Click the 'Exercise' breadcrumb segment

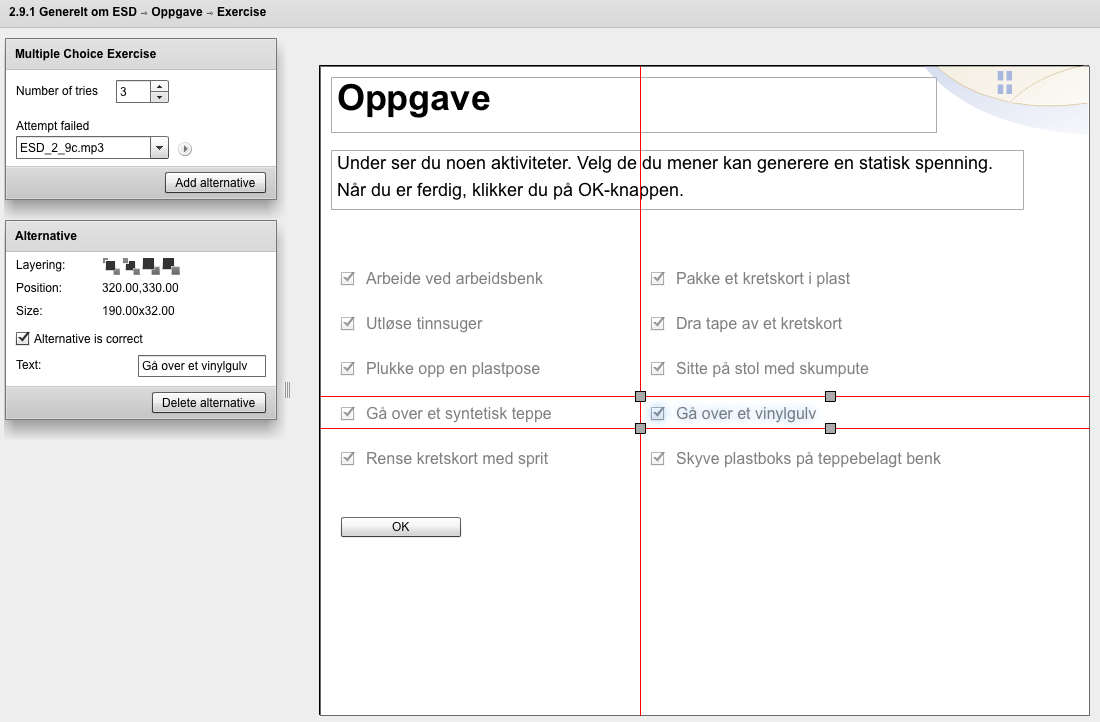(x=241, y=12)
